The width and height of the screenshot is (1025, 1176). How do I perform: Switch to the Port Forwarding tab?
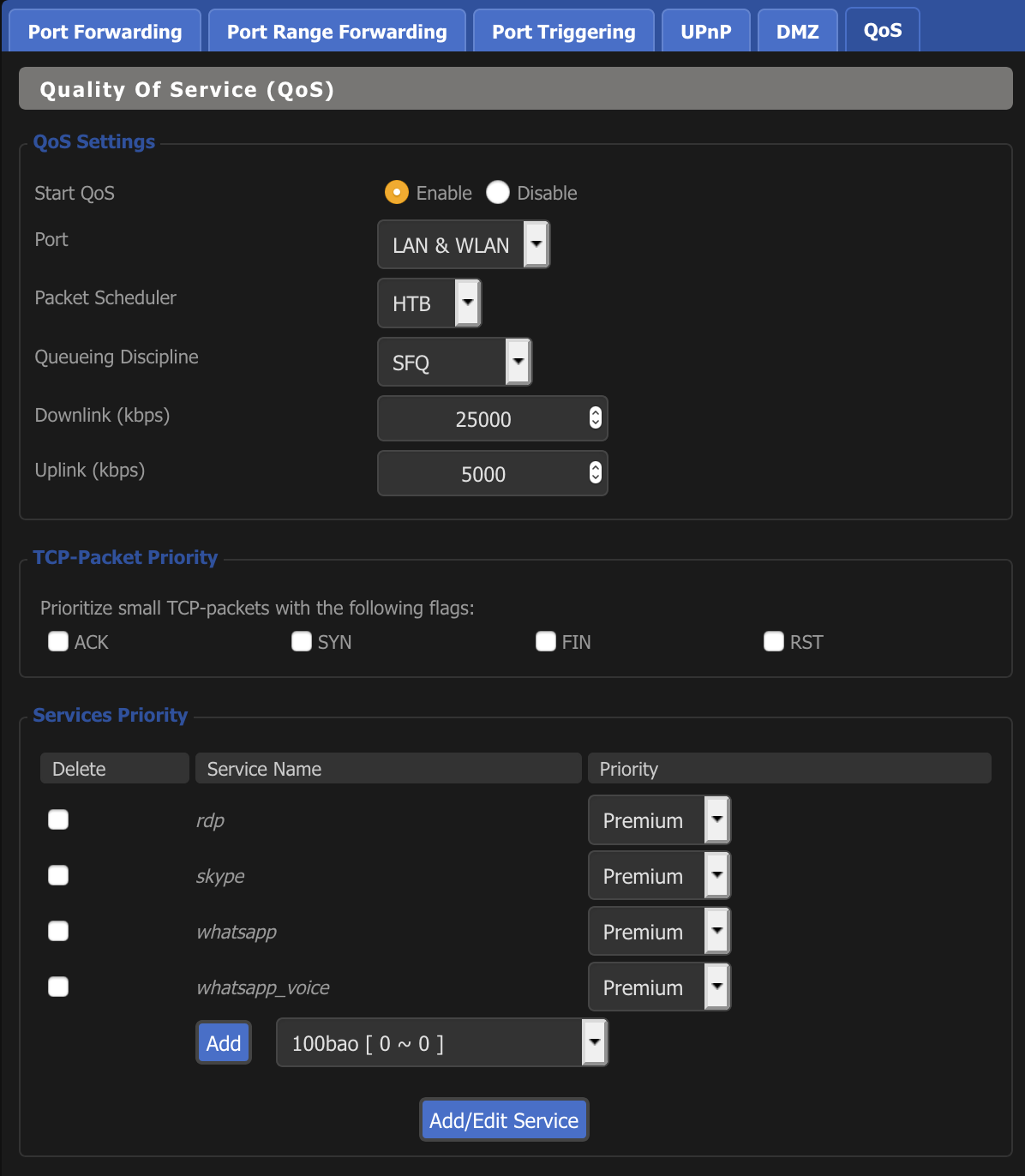(105, 32)
